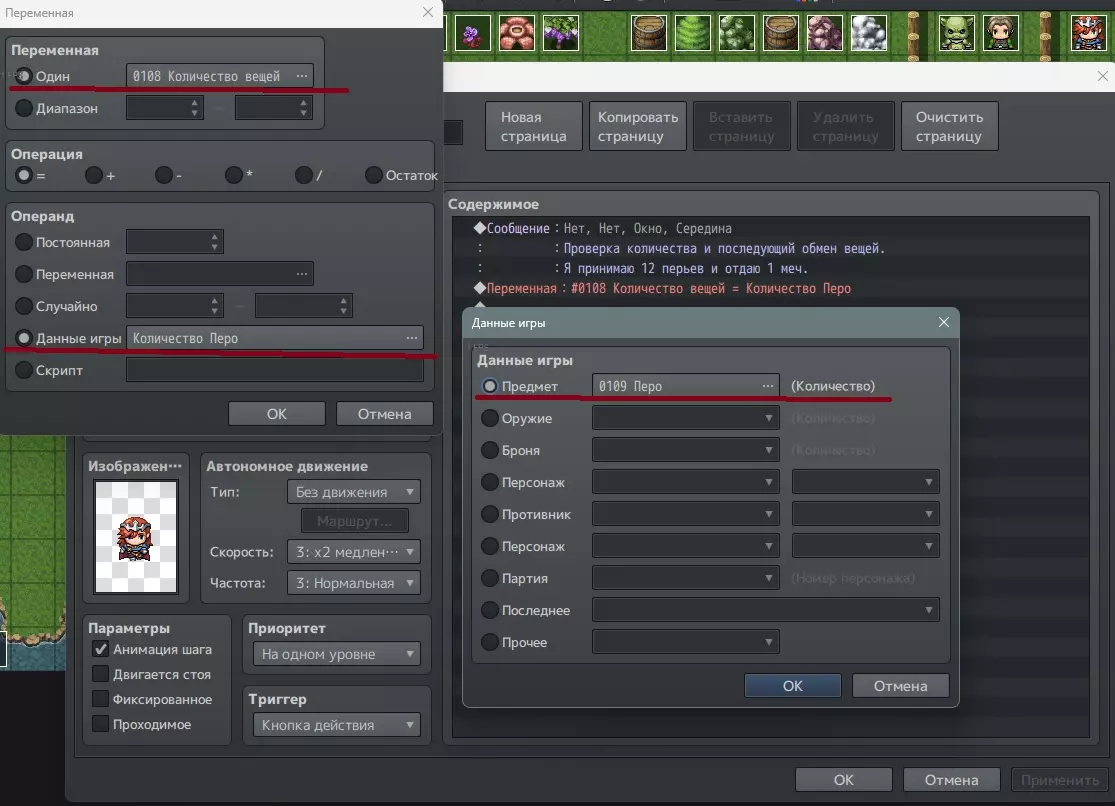Open the Частота dropdown showing Нормальная
This screenshot has width=1115, height=806.
(x=353, y=583)
